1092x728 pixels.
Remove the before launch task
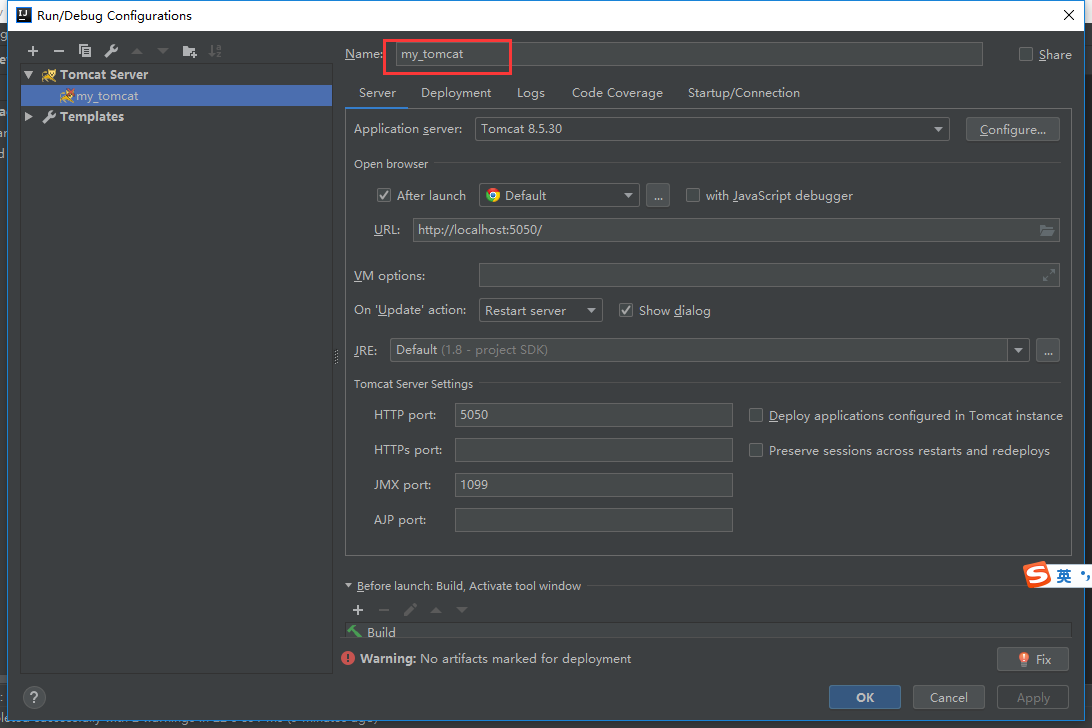pos(384,610)
